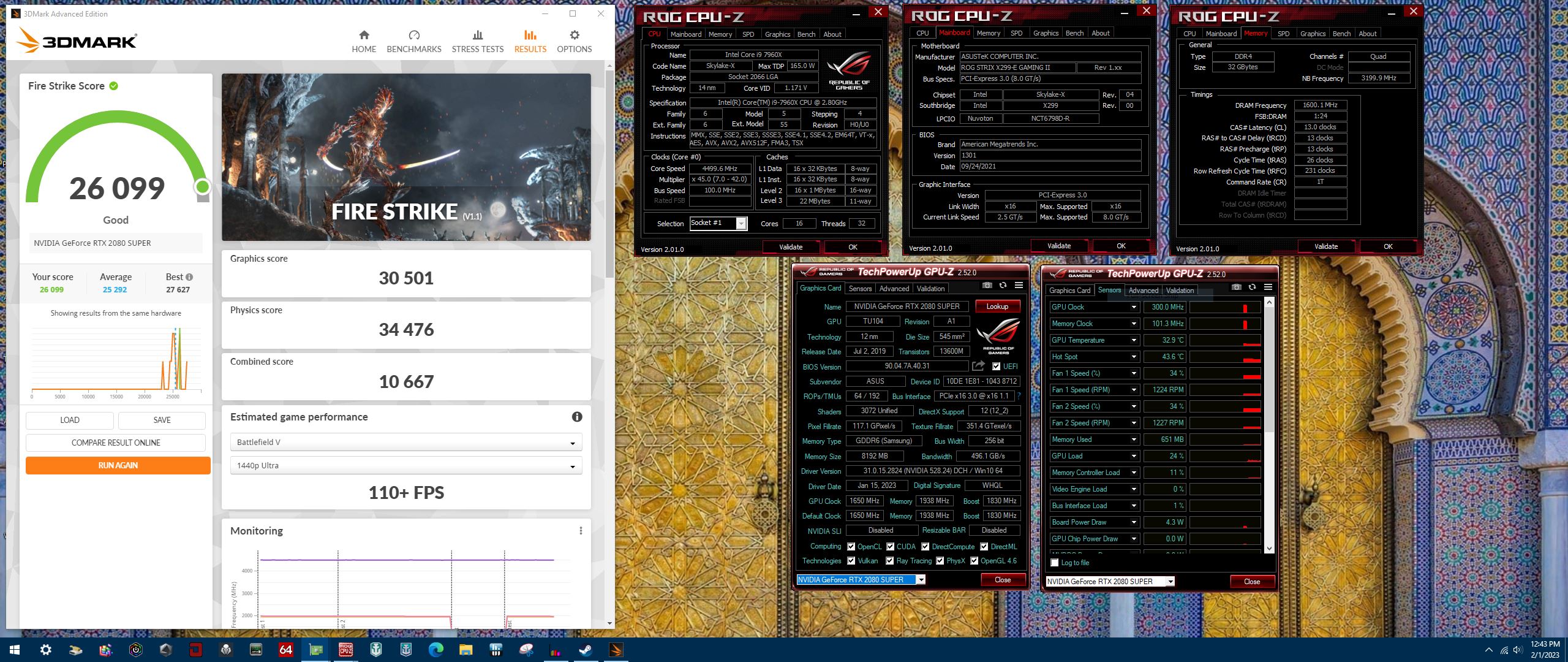Open the Socket #1 selection dropdown in CPU-Z

point(718,223)
